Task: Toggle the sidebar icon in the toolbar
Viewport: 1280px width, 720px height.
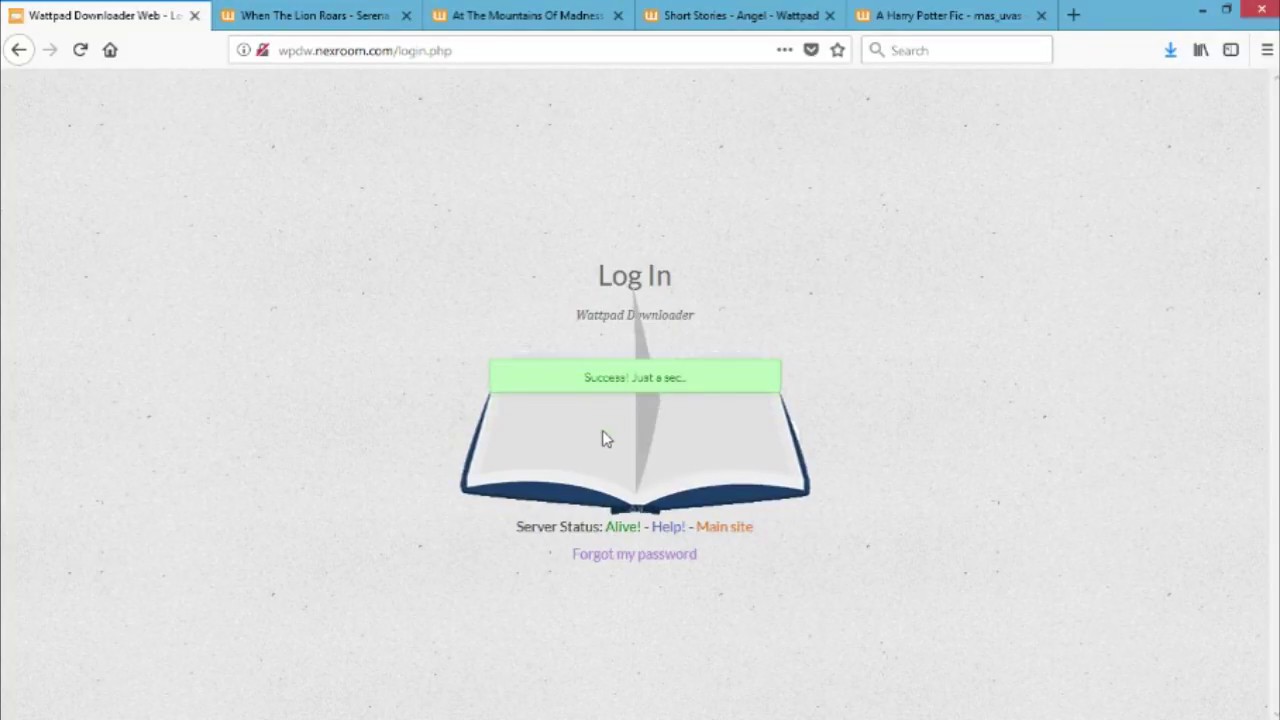Action: (1231, 50)
